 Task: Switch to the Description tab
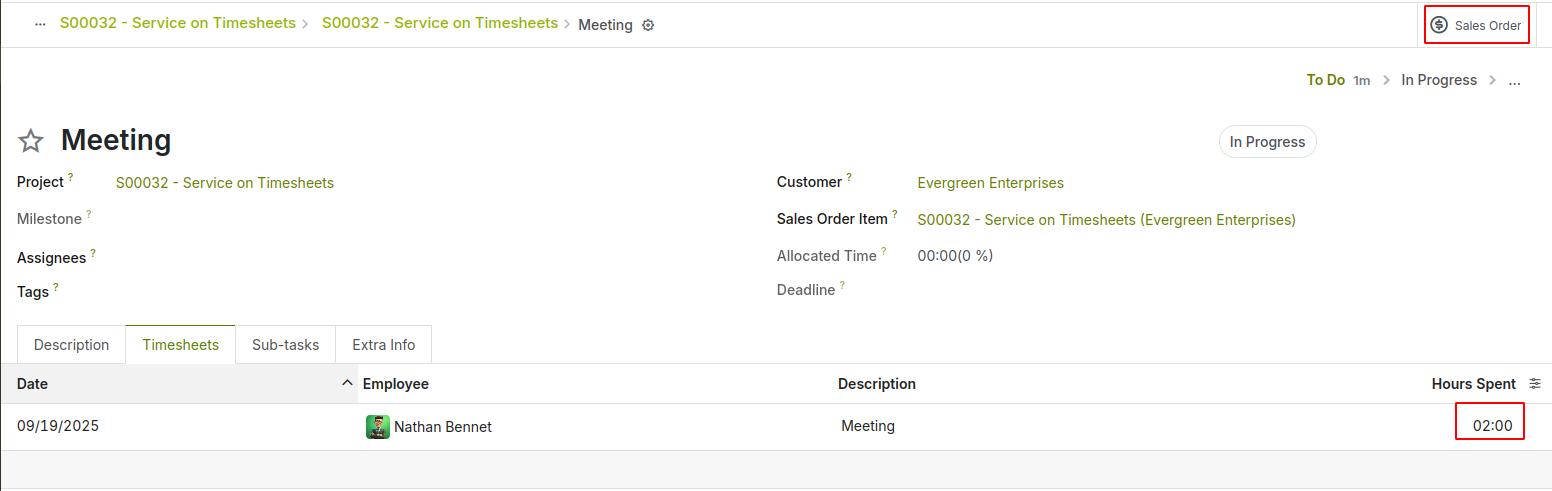pyautogui.click(x=71, y=345)
